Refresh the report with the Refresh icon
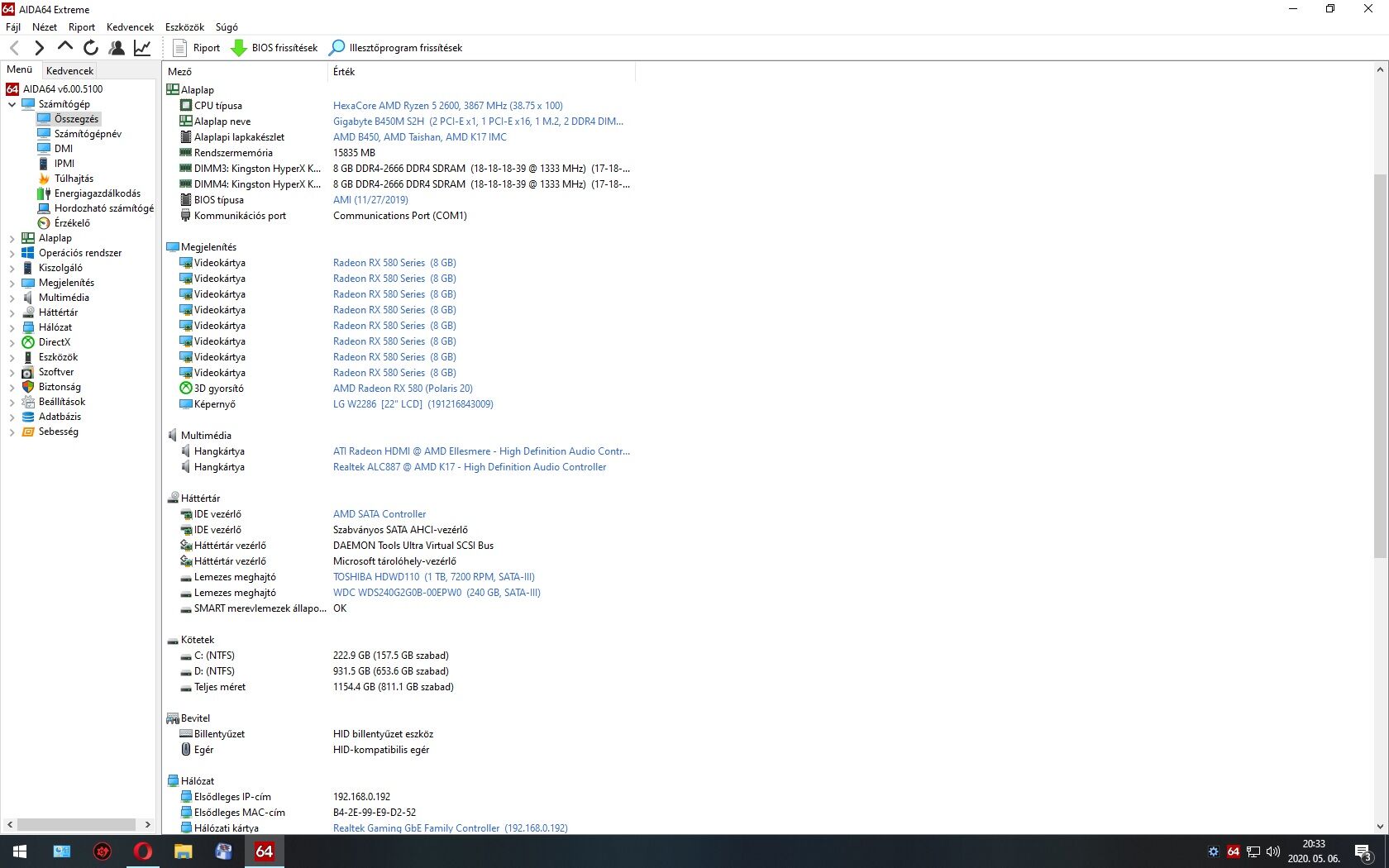This screenshot has height=868, width=1389. (91, 48)
